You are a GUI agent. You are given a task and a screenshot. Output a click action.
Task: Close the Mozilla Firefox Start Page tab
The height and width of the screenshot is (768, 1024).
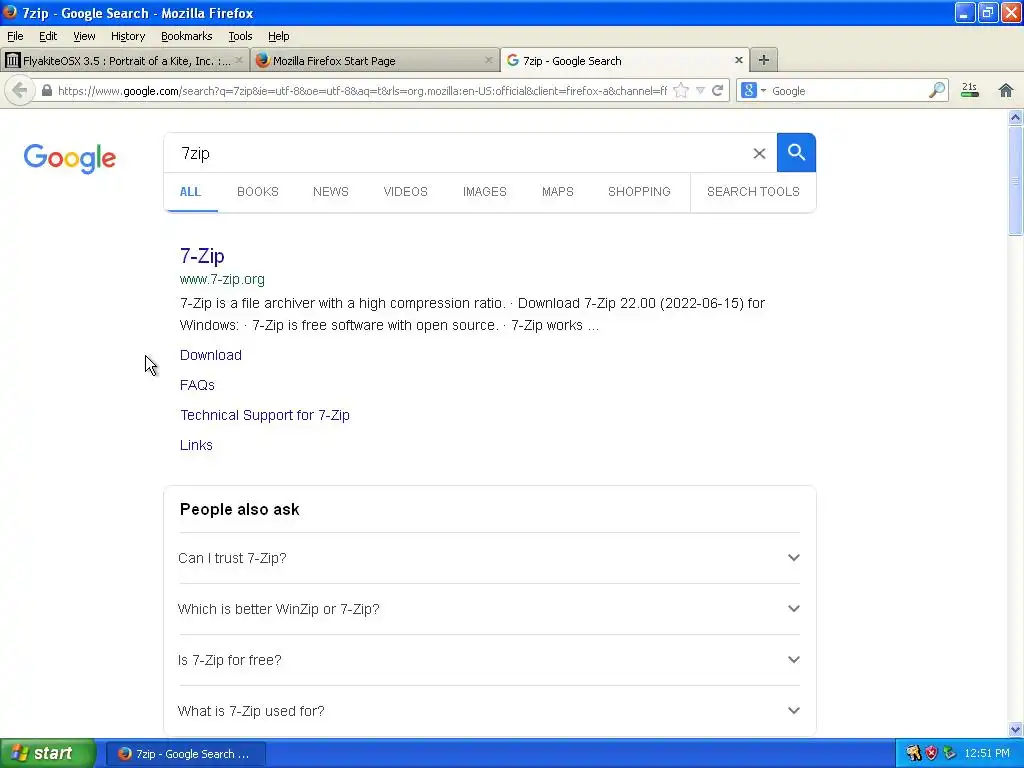488,60
